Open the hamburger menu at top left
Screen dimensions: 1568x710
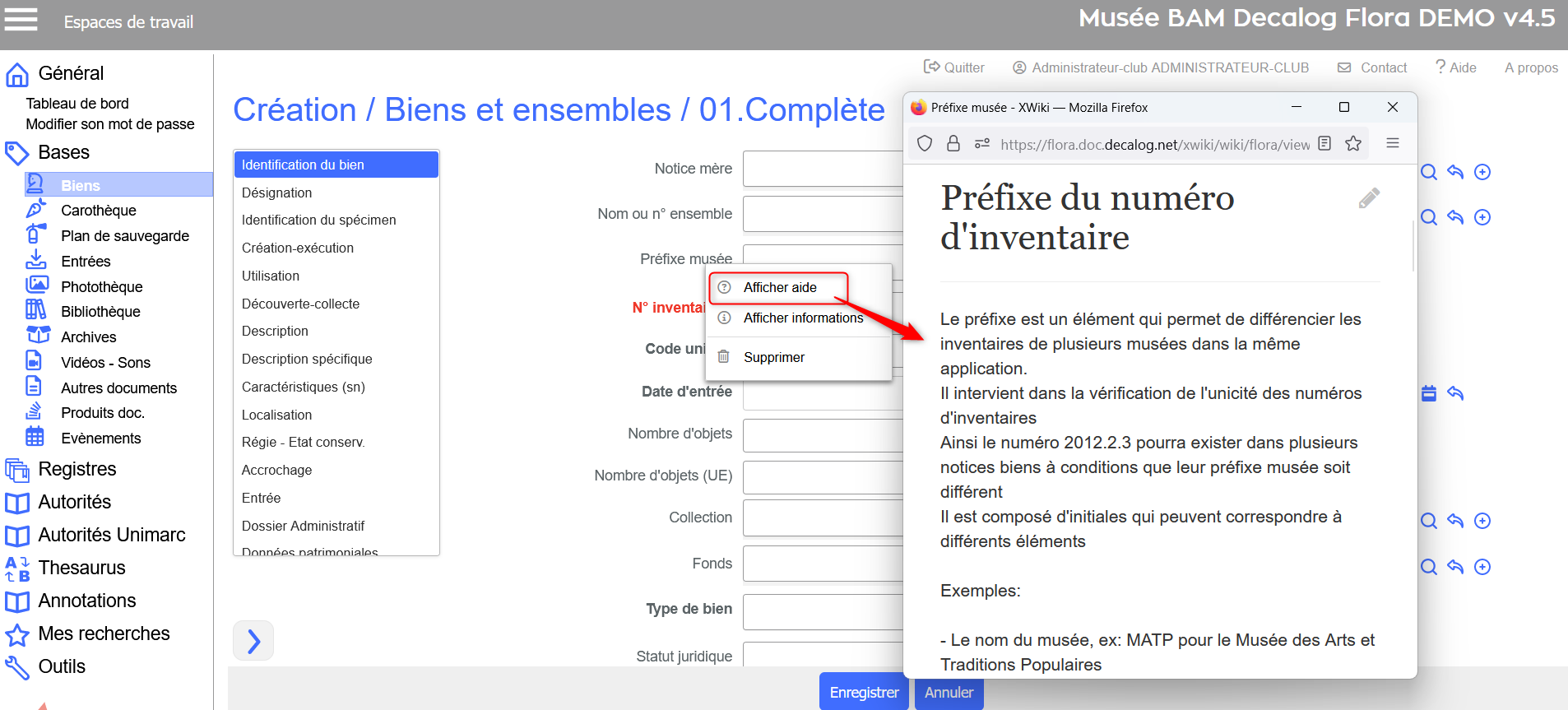point(21,20)
